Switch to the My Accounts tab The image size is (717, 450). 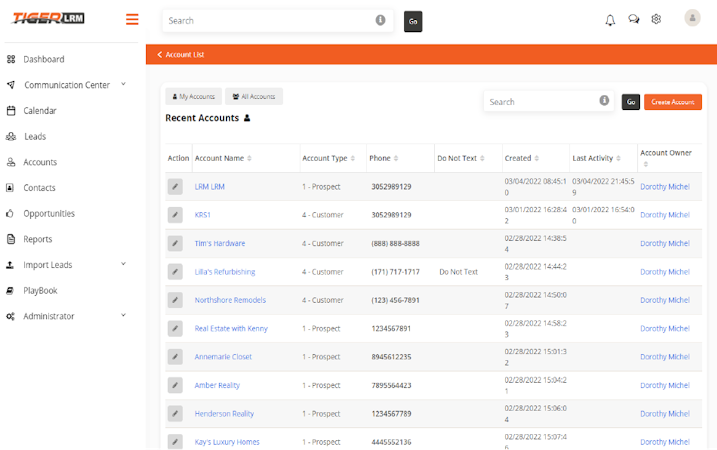(x=194, y=96)
